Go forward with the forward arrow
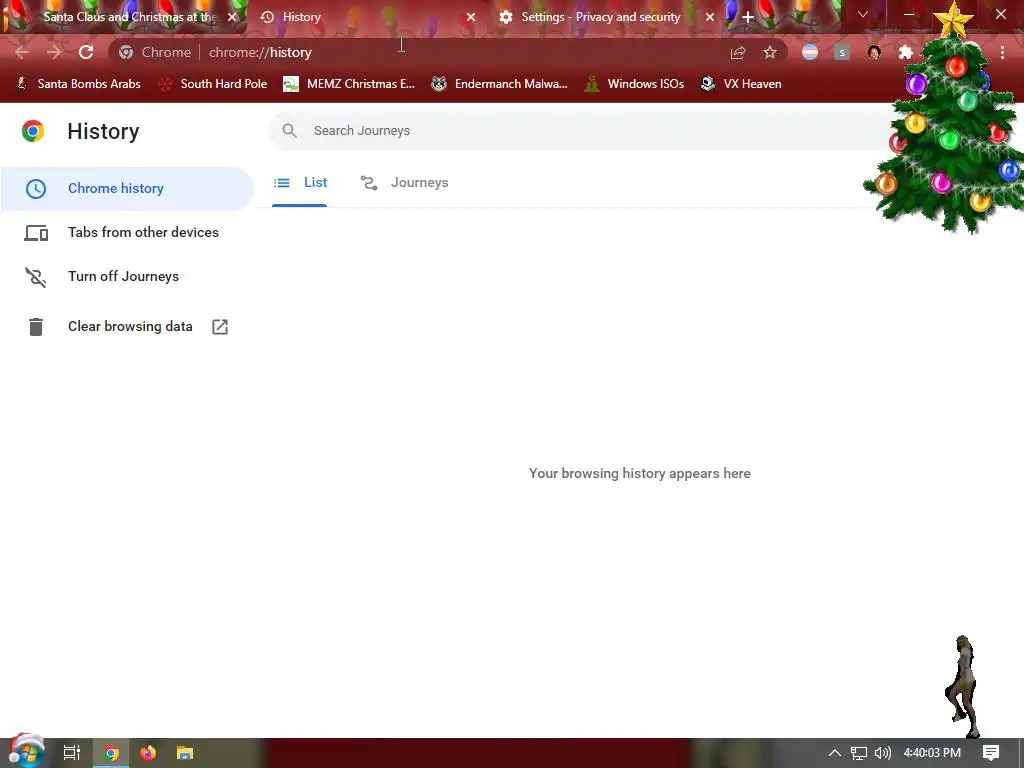 (54, 52)
